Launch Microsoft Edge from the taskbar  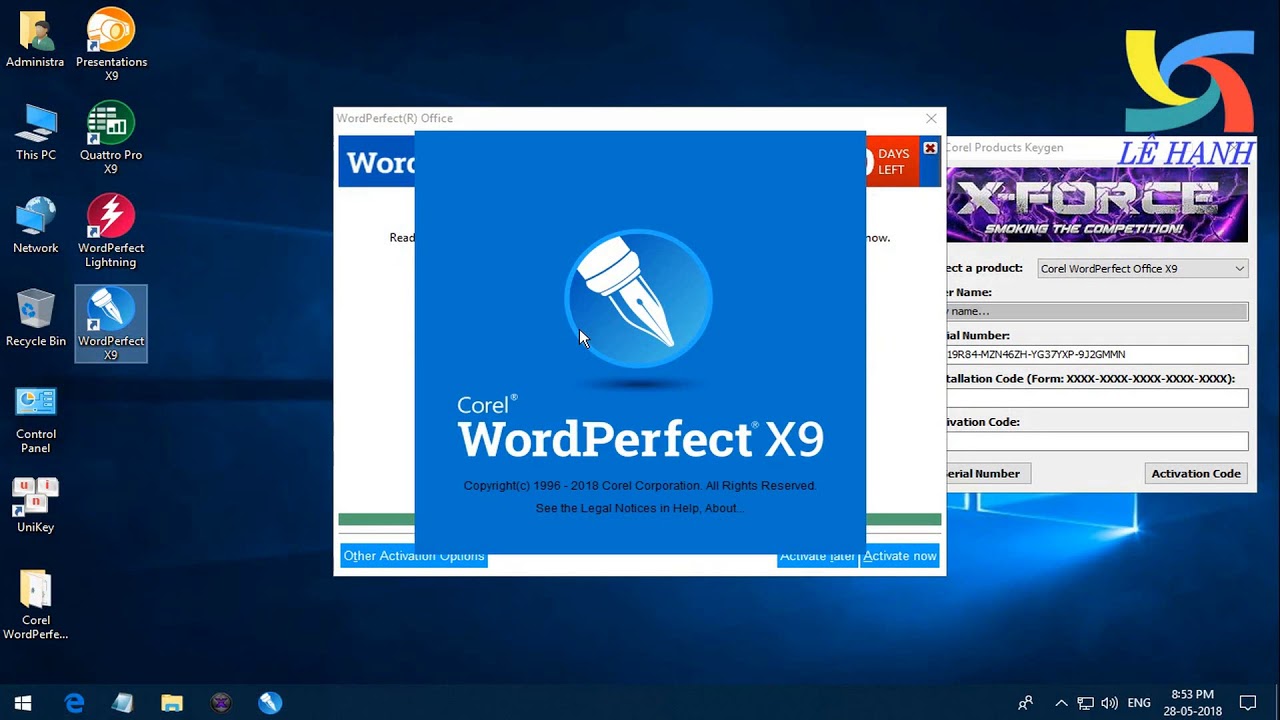pyautogui.click(x=74, y=703)
